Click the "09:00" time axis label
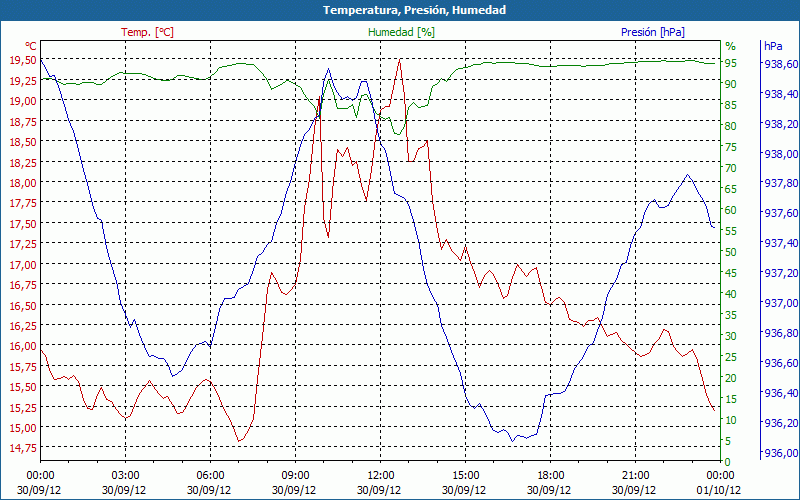This screenshot has width=800, height=500. tap(295, 475)
